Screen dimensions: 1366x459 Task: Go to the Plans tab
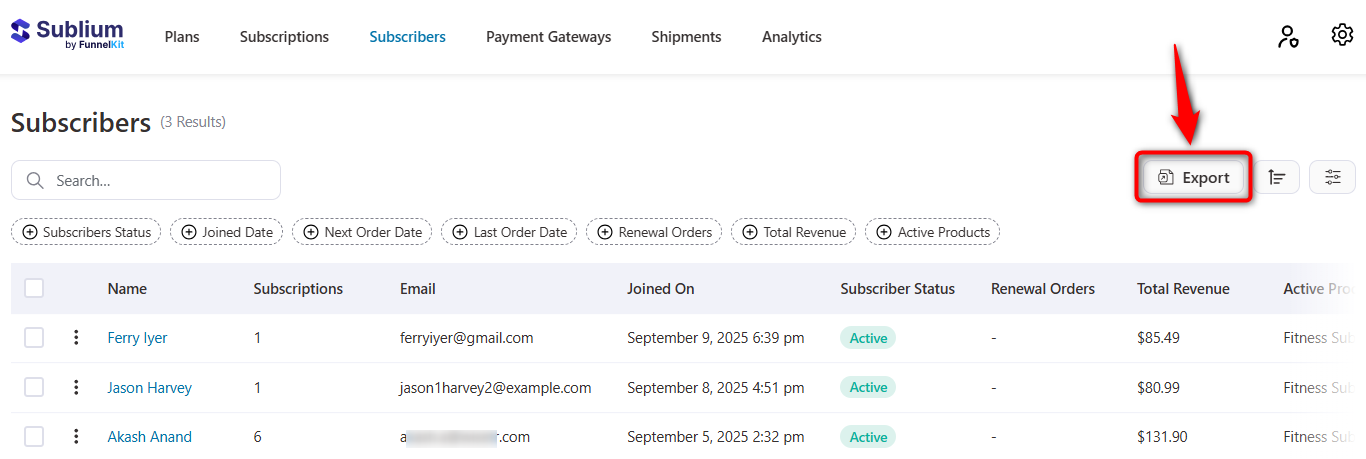click(x=182, y=37)
